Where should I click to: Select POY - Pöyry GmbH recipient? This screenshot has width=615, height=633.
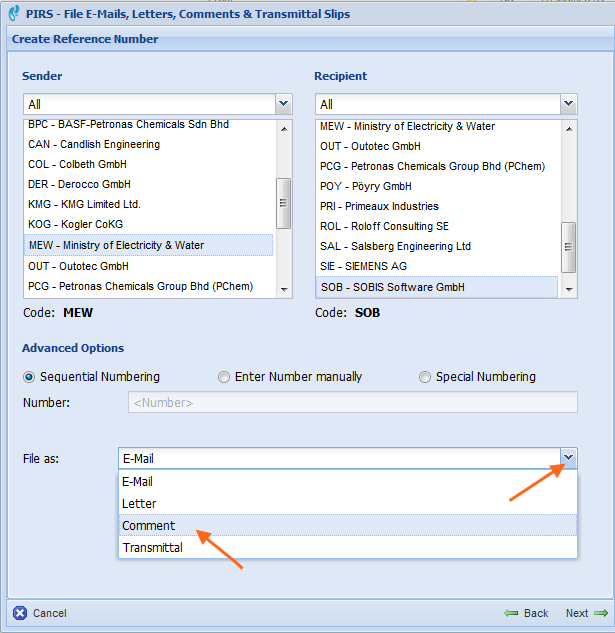[x=437, y=186]
